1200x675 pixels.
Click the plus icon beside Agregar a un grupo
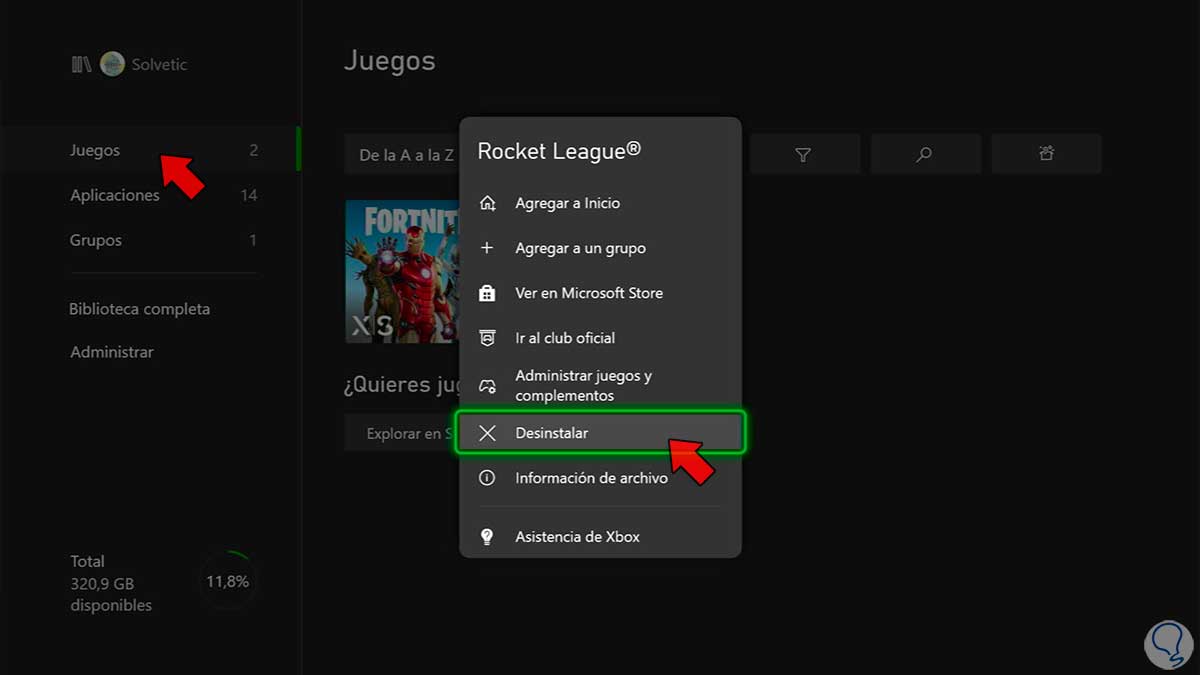pyautogui.click(x=487, y=248)
